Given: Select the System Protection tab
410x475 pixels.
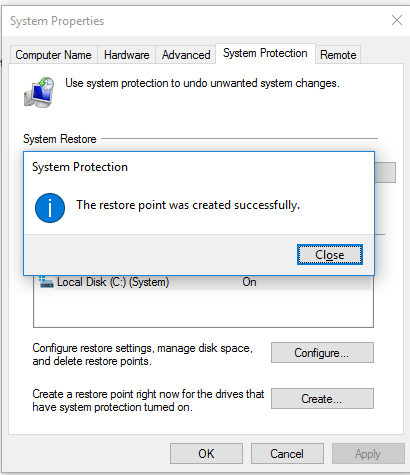Looking at the screenshot, I should click(x=265, y=53).
